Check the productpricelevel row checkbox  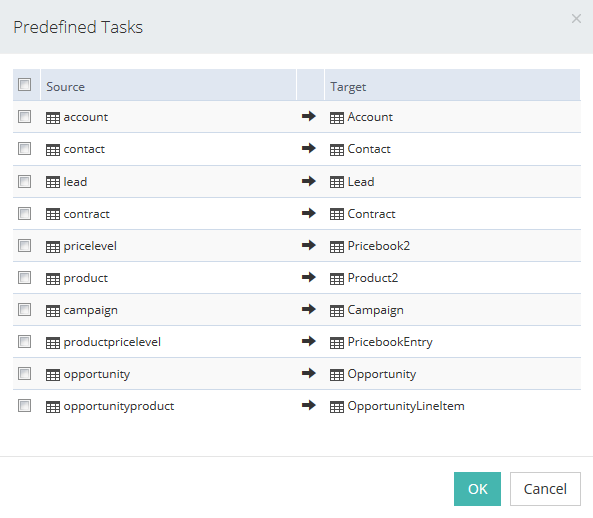25,342
